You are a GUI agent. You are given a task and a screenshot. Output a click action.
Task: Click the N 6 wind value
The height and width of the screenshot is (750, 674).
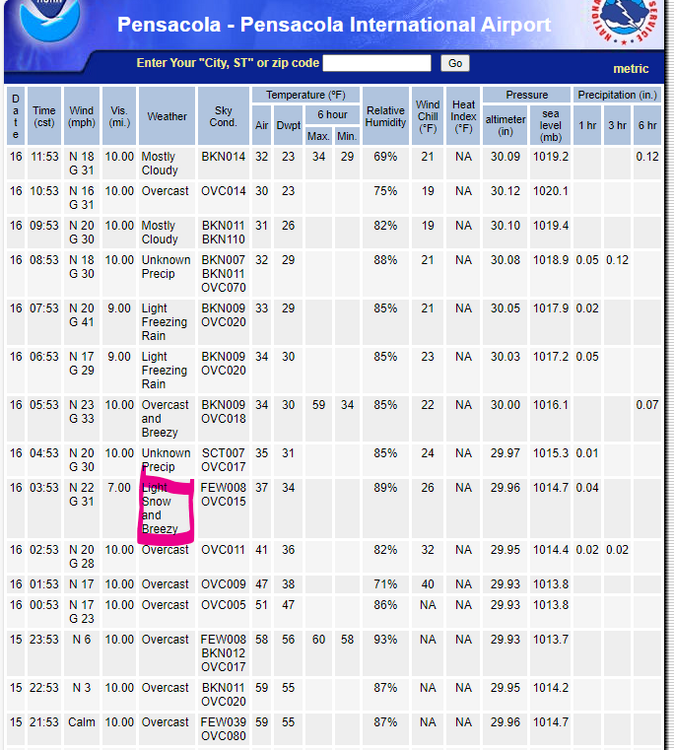pyautogui.click(x=81, y=640)
